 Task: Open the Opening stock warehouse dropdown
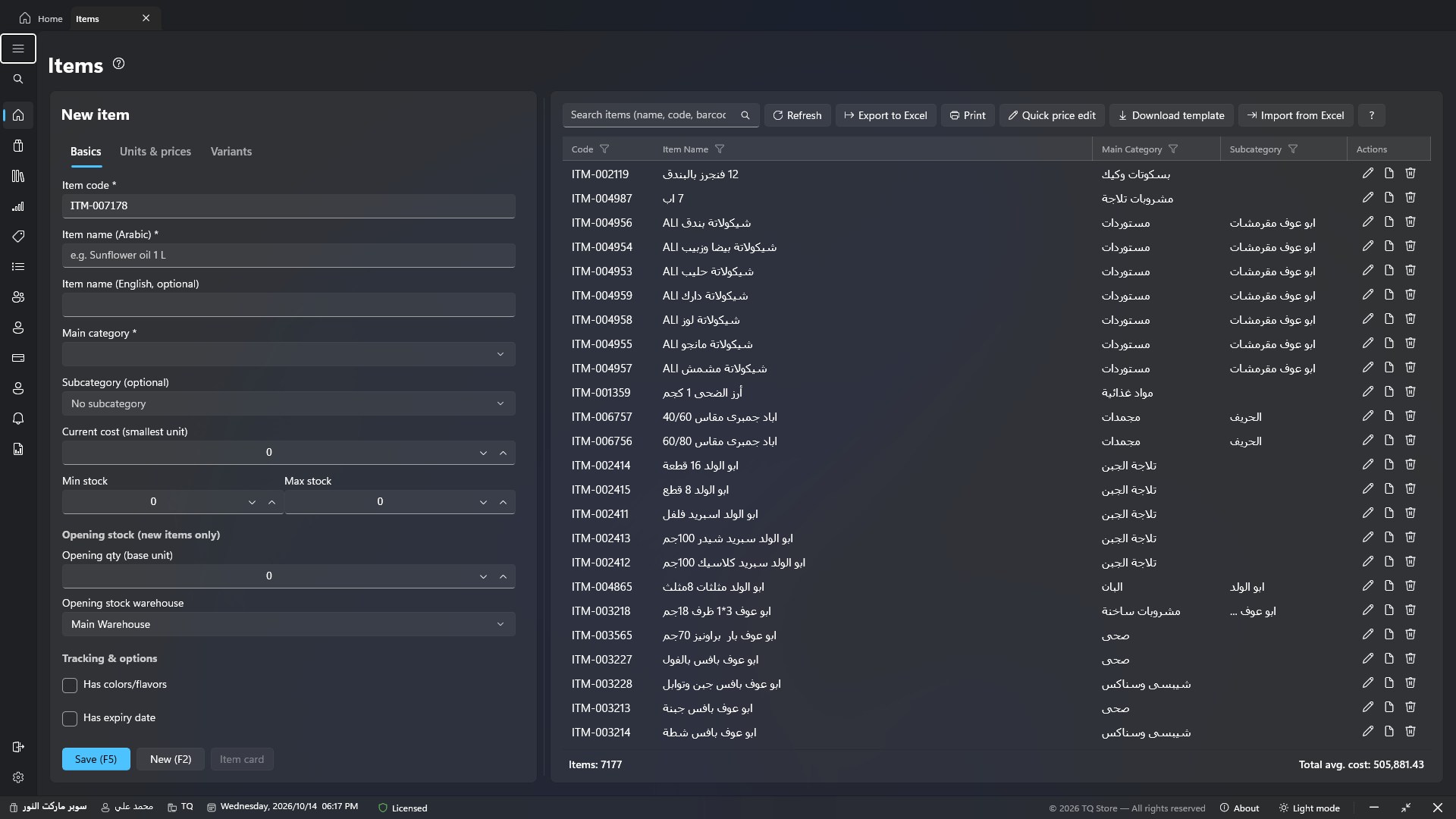click(288, 624)
